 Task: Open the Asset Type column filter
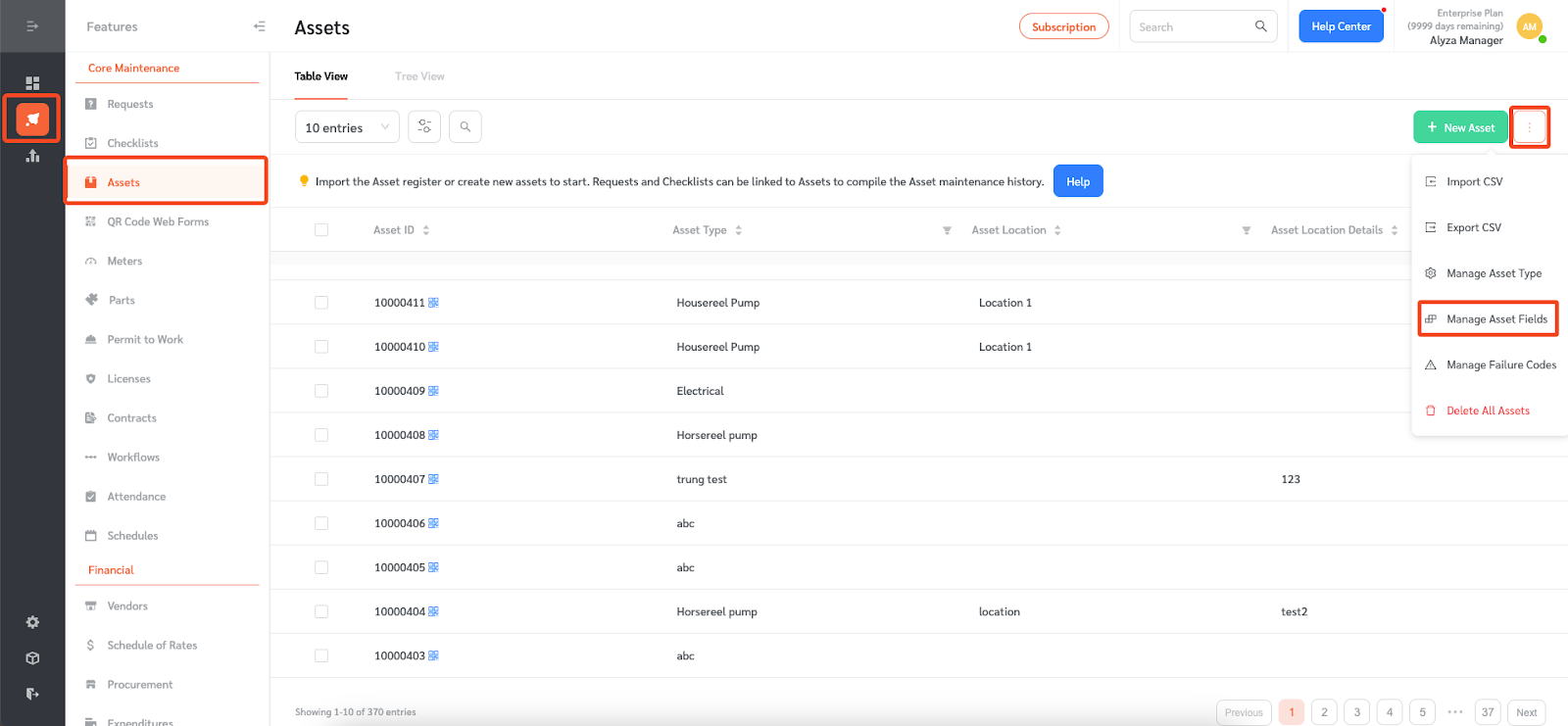[947, 230]
